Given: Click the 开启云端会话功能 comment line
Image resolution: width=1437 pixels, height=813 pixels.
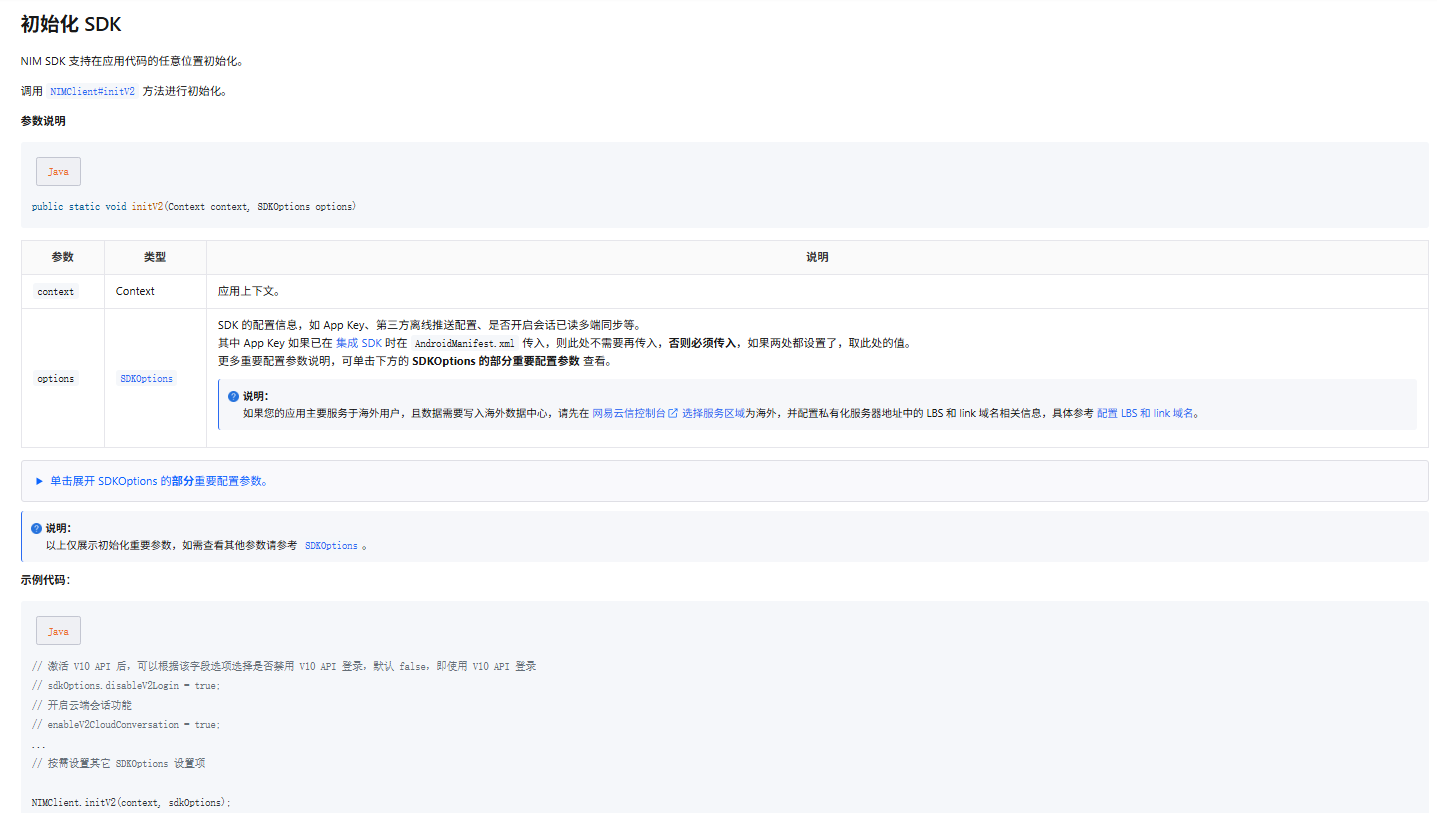Looking at the screenshot, I should [82, 705].
